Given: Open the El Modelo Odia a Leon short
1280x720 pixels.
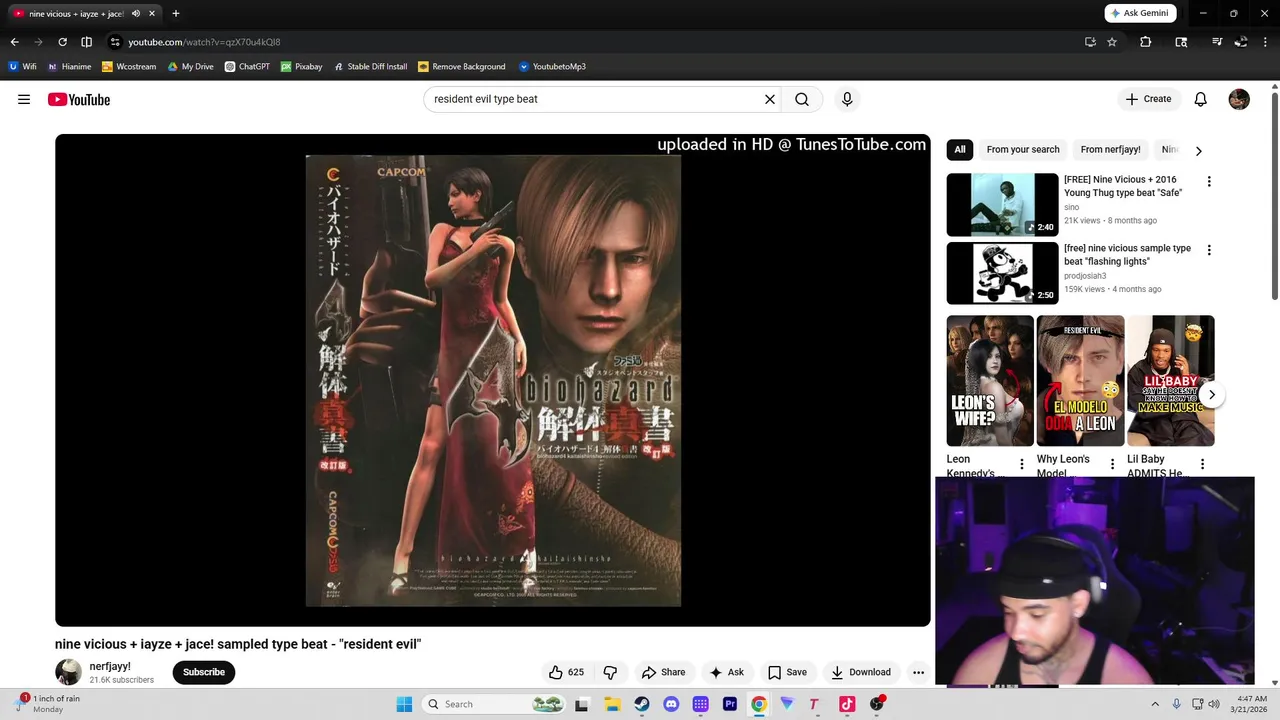Looking at the screenshot, I should click(x=1080, y=381).
